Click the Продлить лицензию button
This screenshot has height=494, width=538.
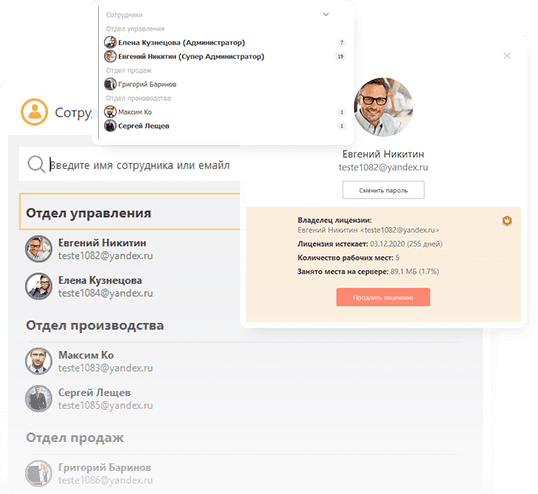(383, 297)
